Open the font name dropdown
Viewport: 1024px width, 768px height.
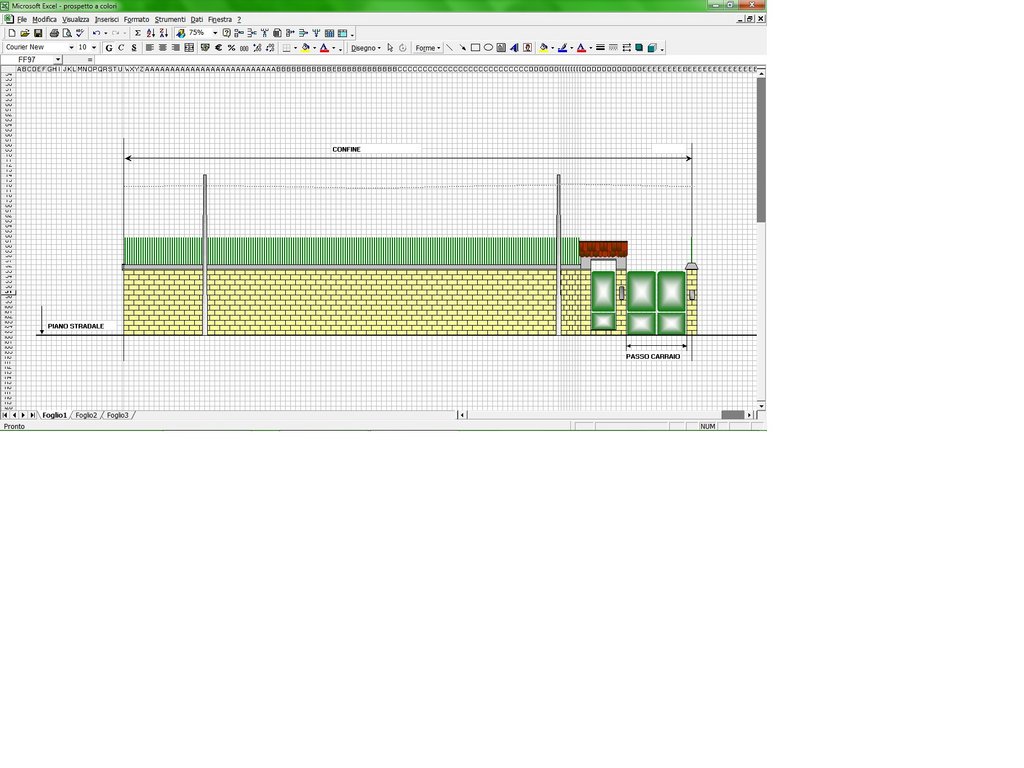point(71,48)
